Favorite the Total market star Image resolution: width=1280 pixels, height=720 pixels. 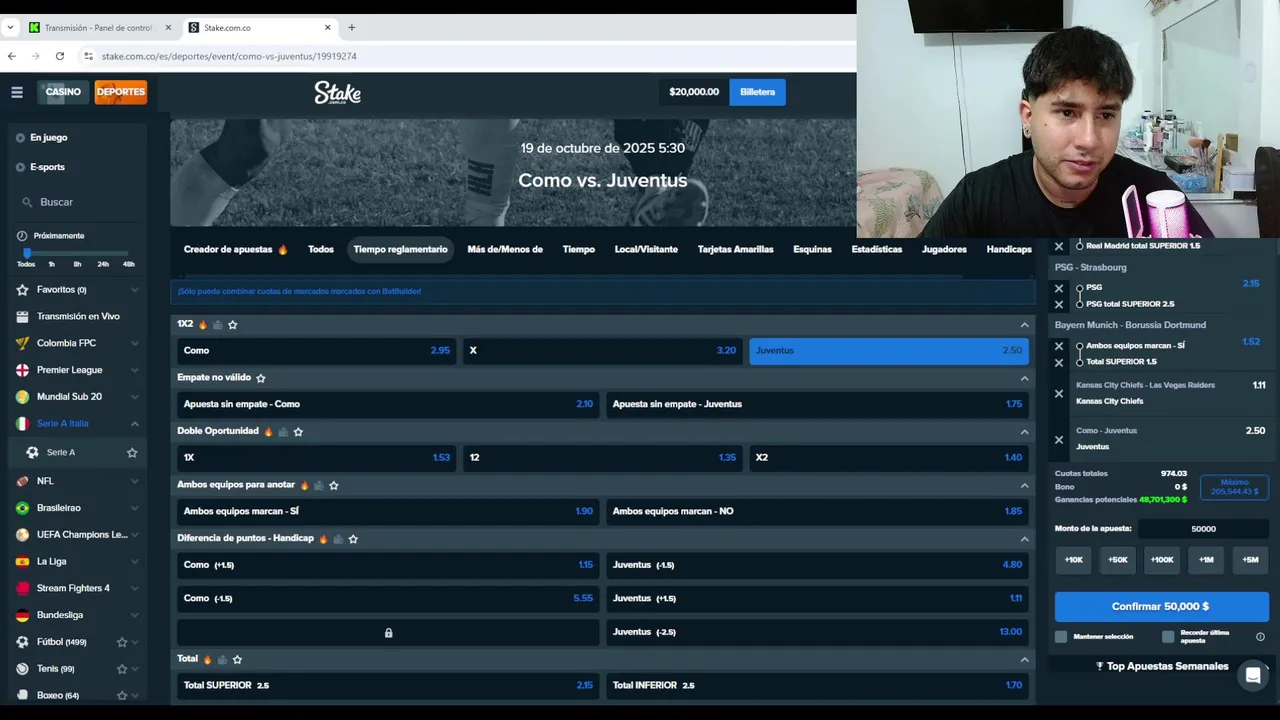[237, 660]
